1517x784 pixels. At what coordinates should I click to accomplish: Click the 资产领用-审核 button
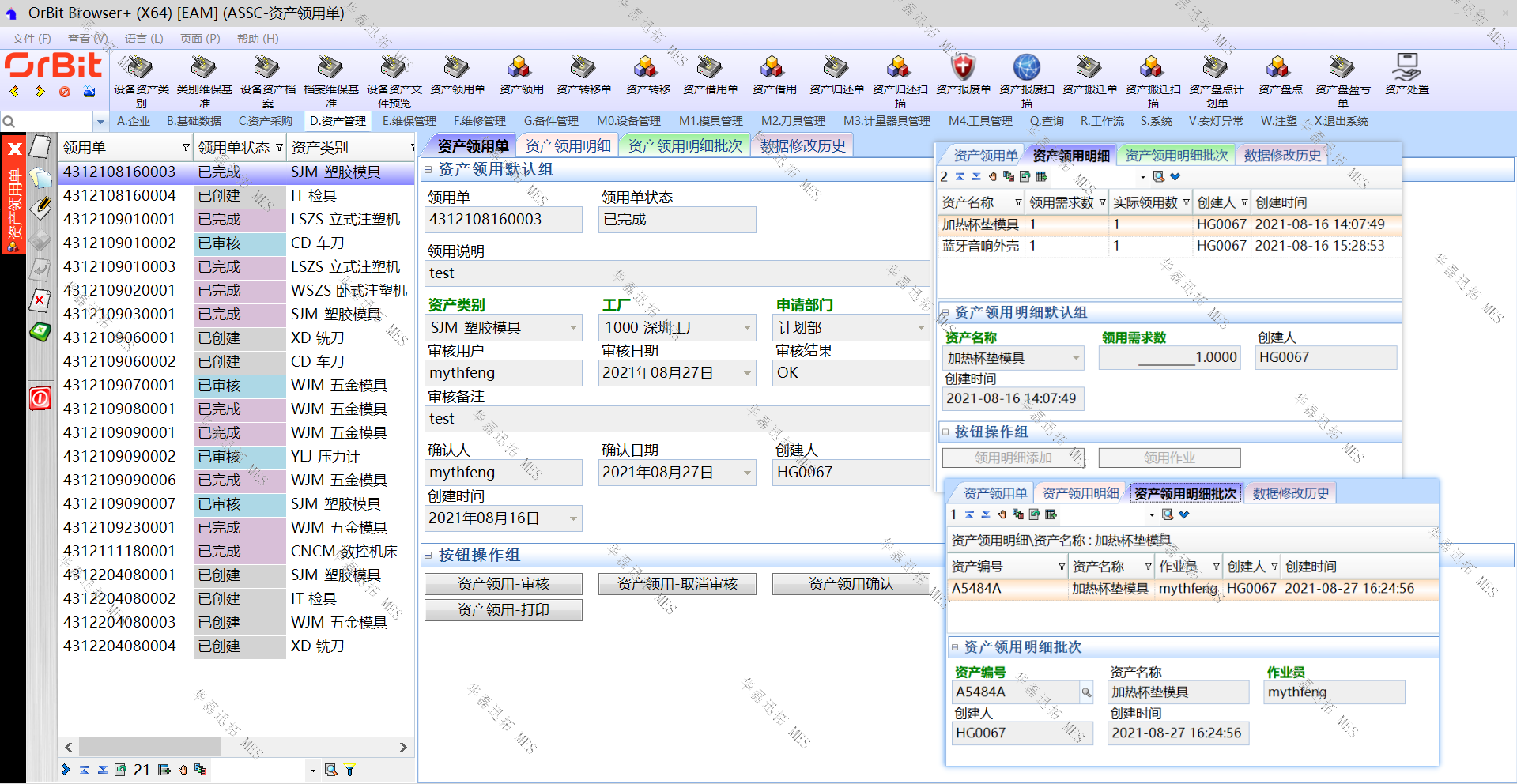504,584
